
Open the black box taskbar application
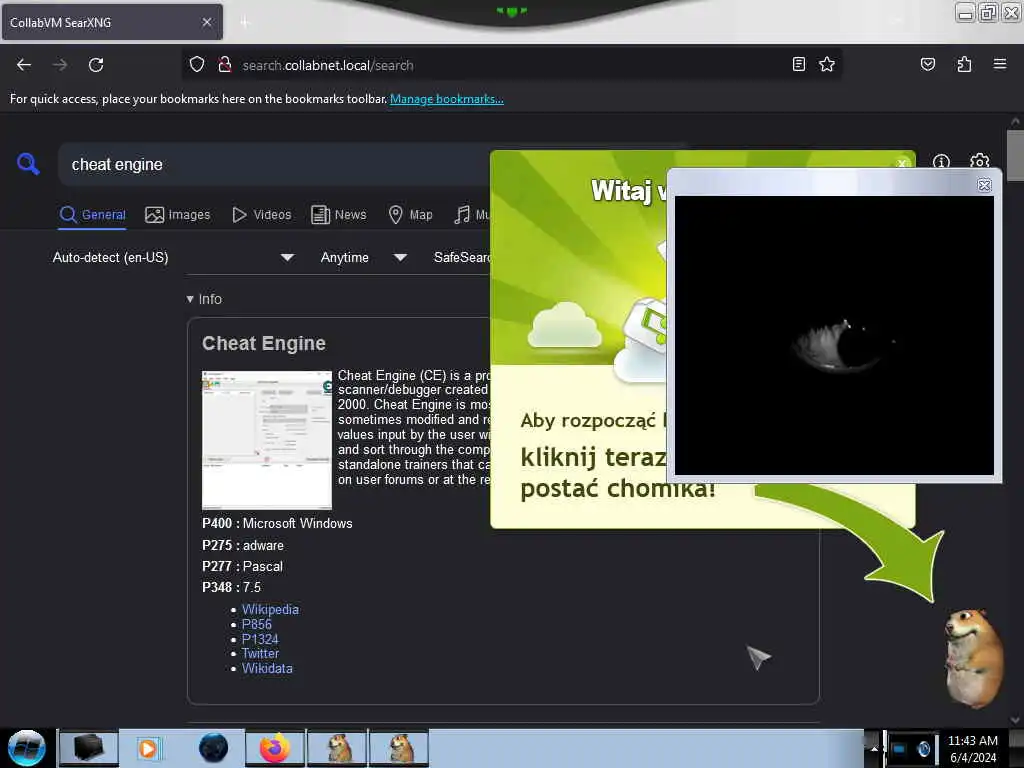pos(88,748)
